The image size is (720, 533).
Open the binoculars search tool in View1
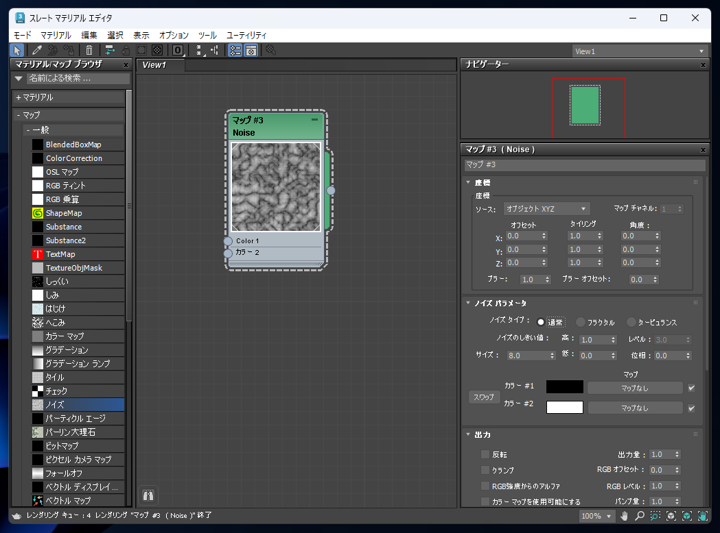(148, 495)
